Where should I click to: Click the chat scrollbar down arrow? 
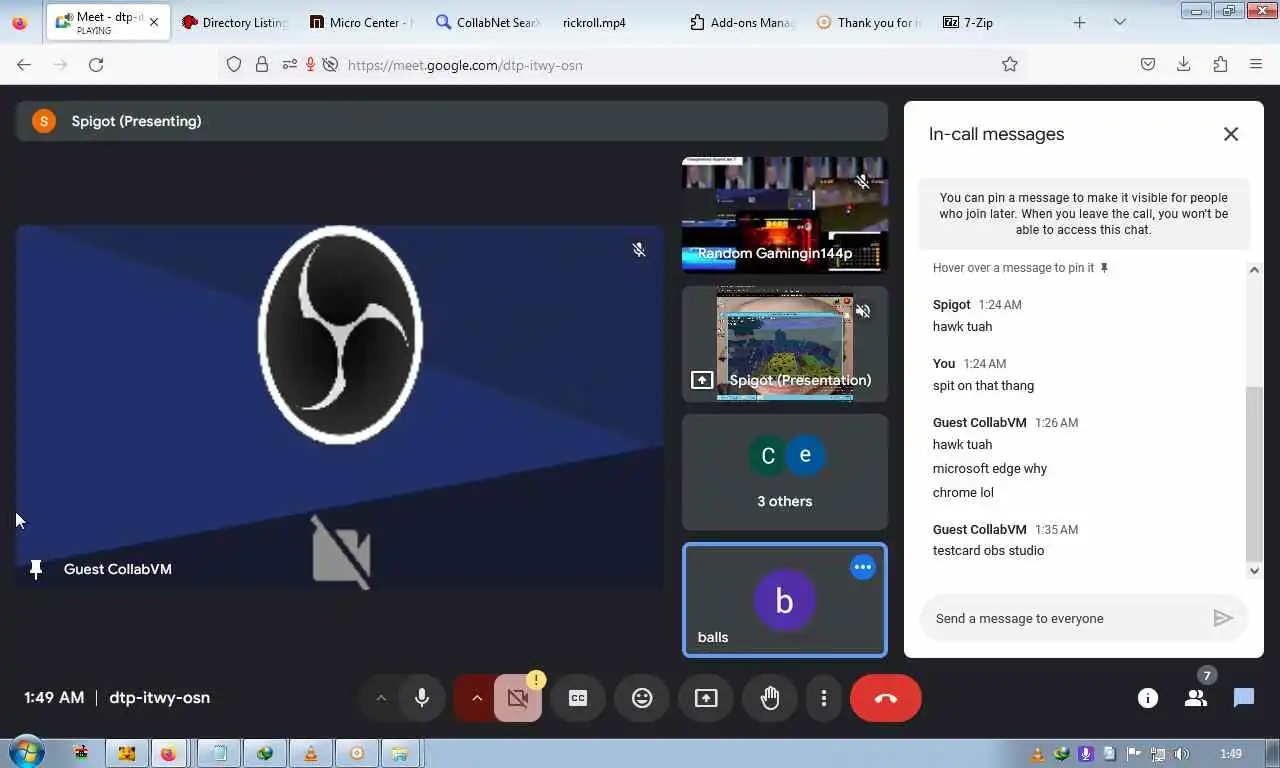[x=1255, y=570]
